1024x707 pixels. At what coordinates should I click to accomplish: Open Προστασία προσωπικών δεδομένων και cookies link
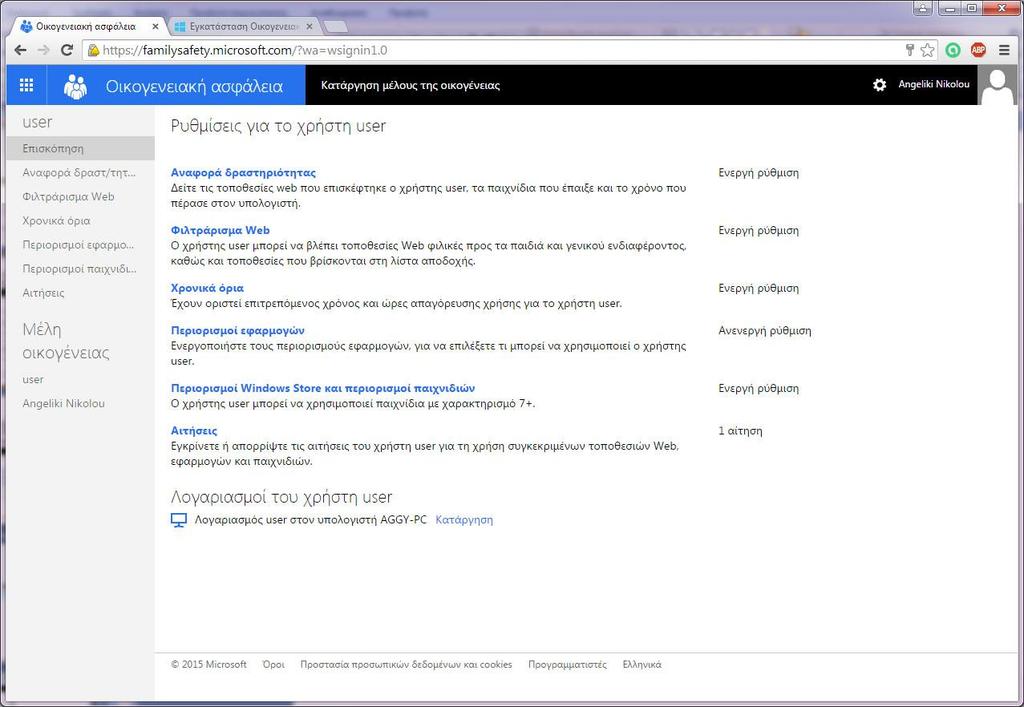point(406,665)
